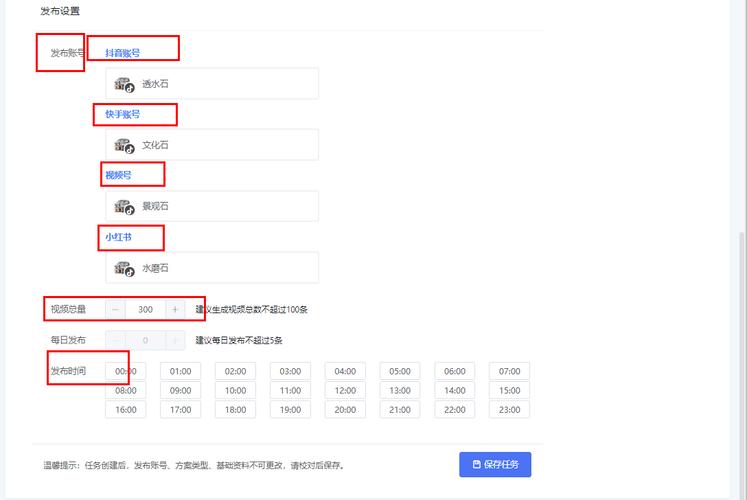Decrease 视频总量 with the minus button
This screenshot has height=500, width=747.
115,310
